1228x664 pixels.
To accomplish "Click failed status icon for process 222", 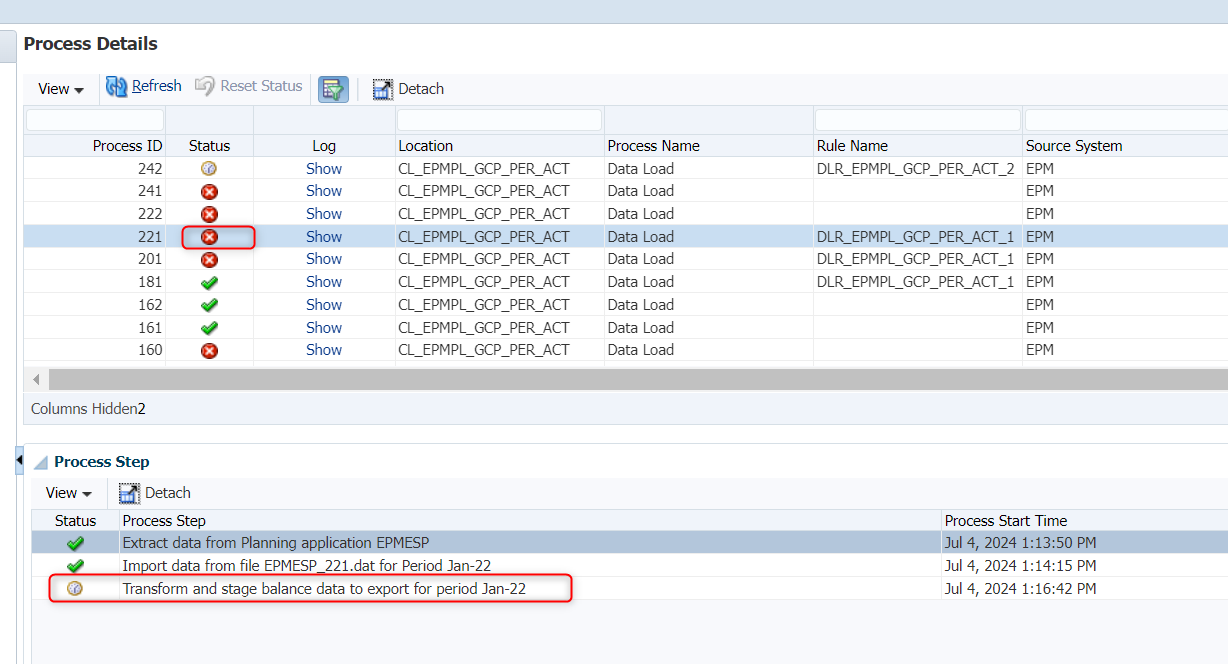I will tap(209, 214).
